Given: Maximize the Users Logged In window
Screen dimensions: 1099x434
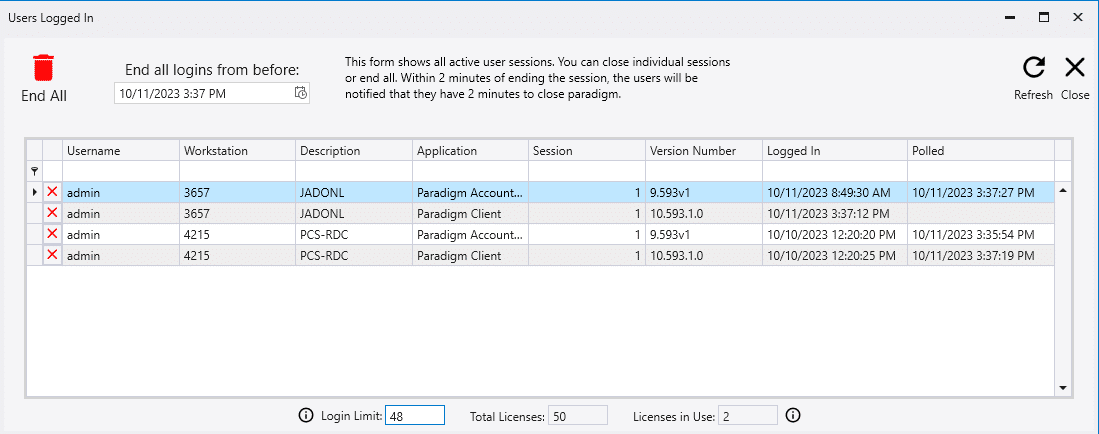Looking at the screenshot, I should (x=1043, y=17).
